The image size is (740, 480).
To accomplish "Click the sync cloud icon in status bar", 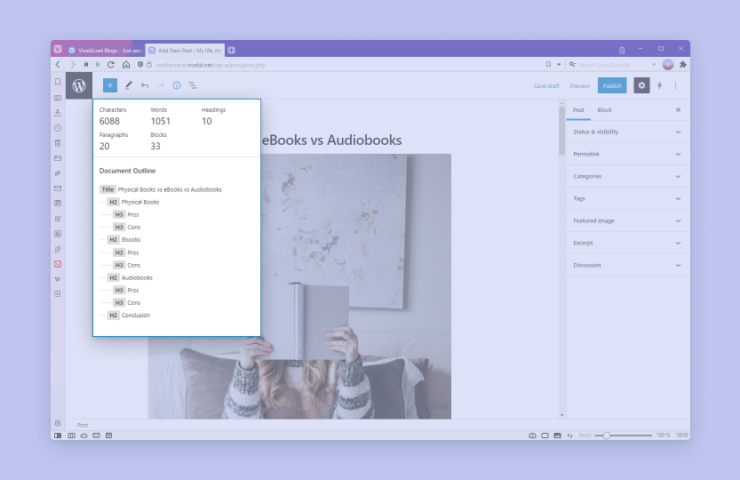I will pos(84,436).
